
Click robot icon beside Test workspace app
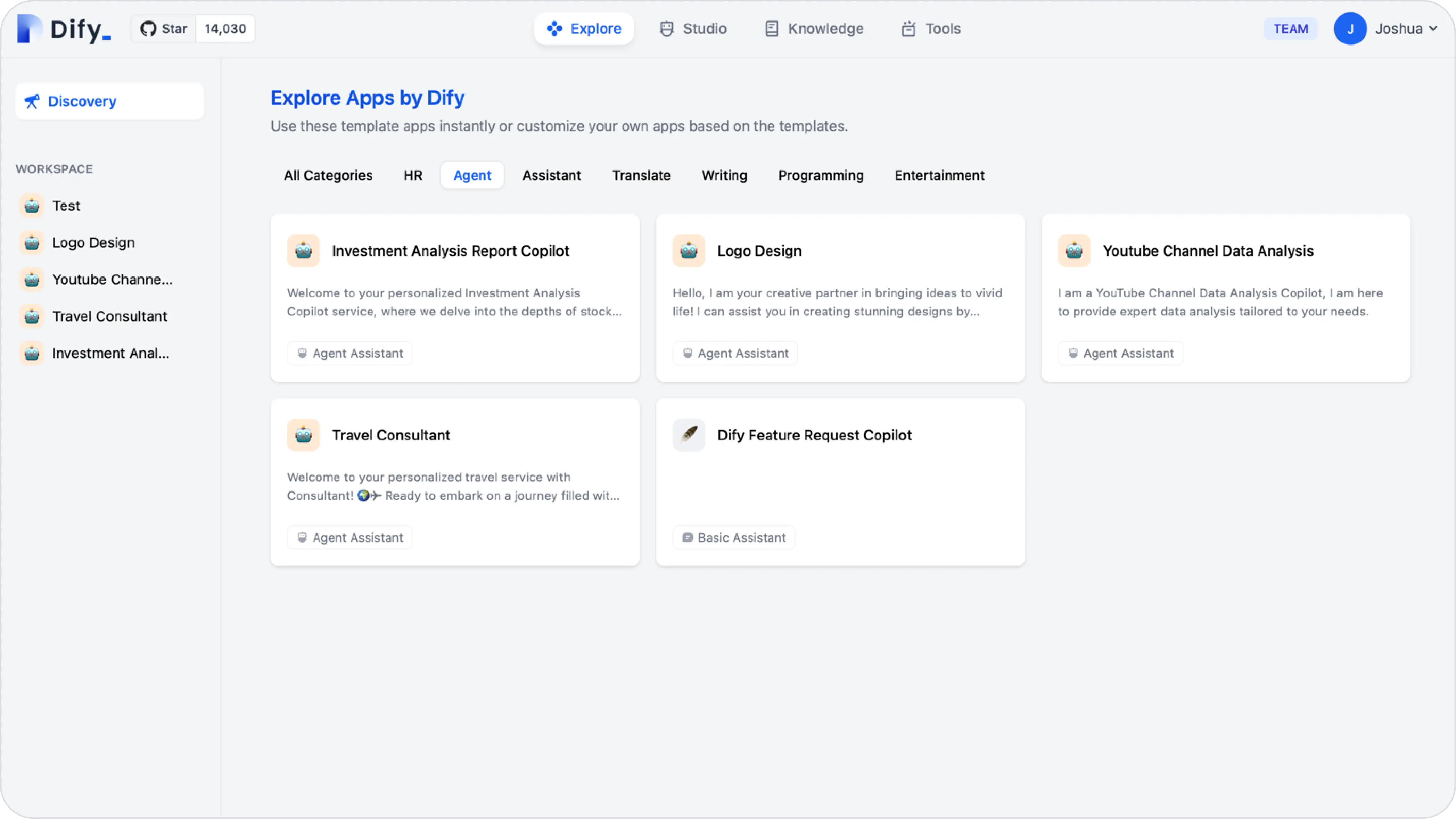tap(32, 206)
